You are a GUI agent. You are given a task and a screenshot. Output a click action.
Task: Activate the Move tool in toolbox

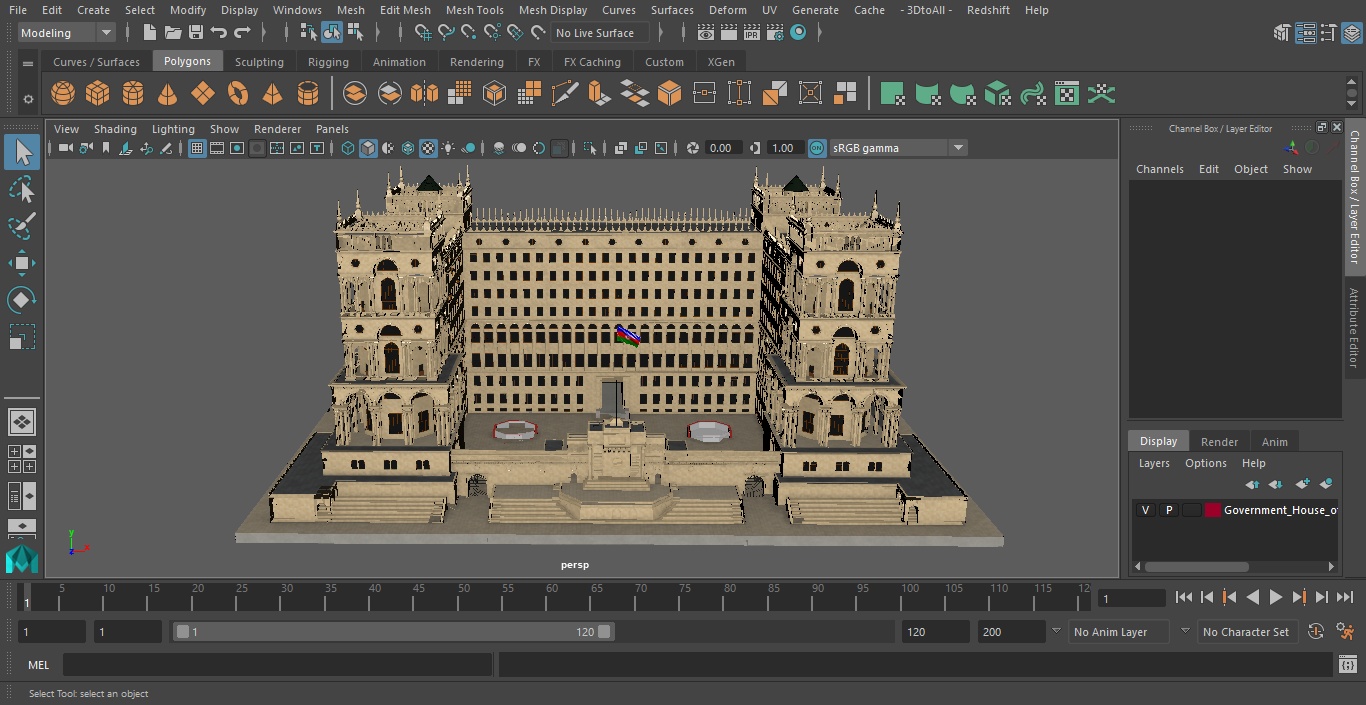click(x=22, y=263)
